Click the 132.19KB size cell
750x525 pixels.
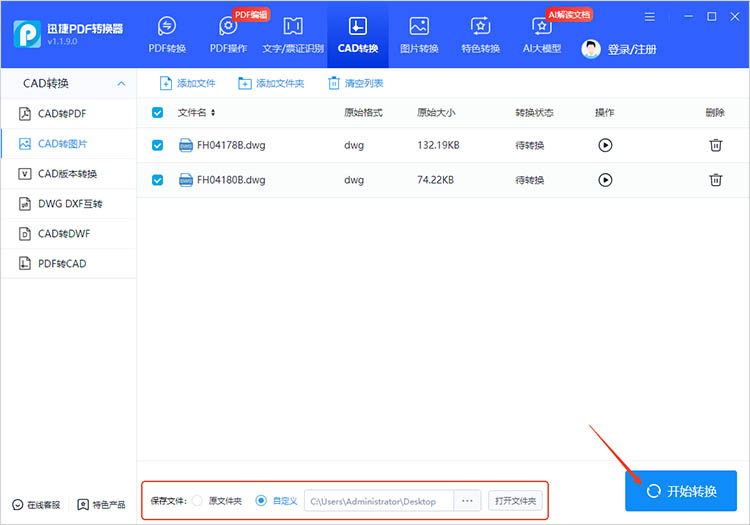[x=438, y=145]
